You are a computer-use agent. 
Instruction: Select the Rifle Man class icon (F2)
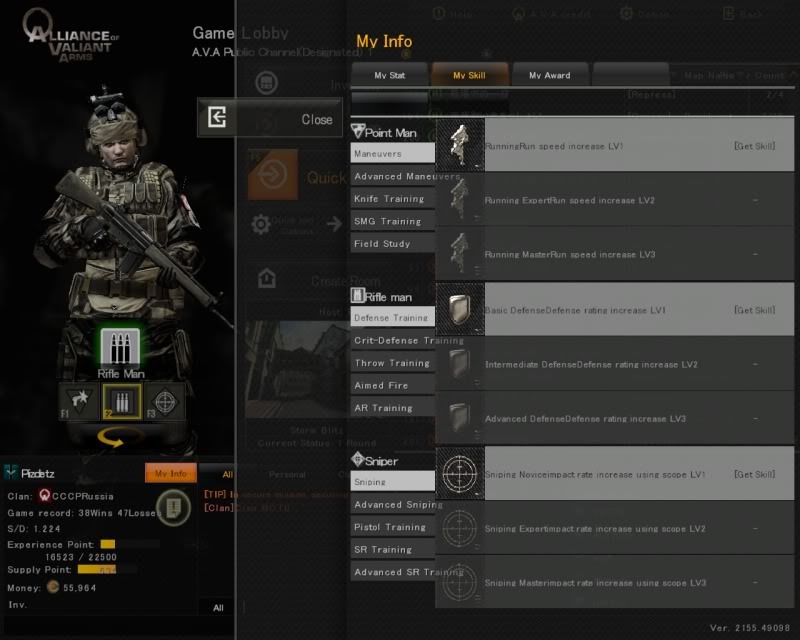122,401
